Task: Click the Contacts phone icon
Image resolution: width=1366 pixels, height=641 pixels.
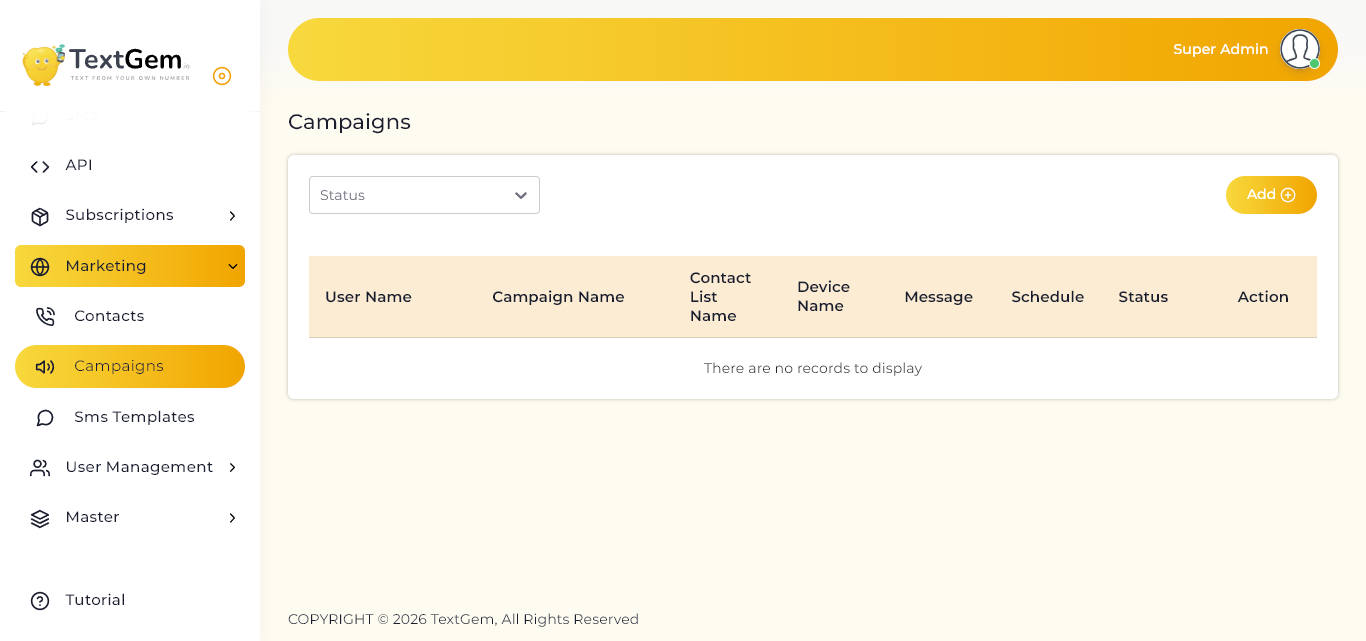Action: pyautogui.click(x=45, y=317)
